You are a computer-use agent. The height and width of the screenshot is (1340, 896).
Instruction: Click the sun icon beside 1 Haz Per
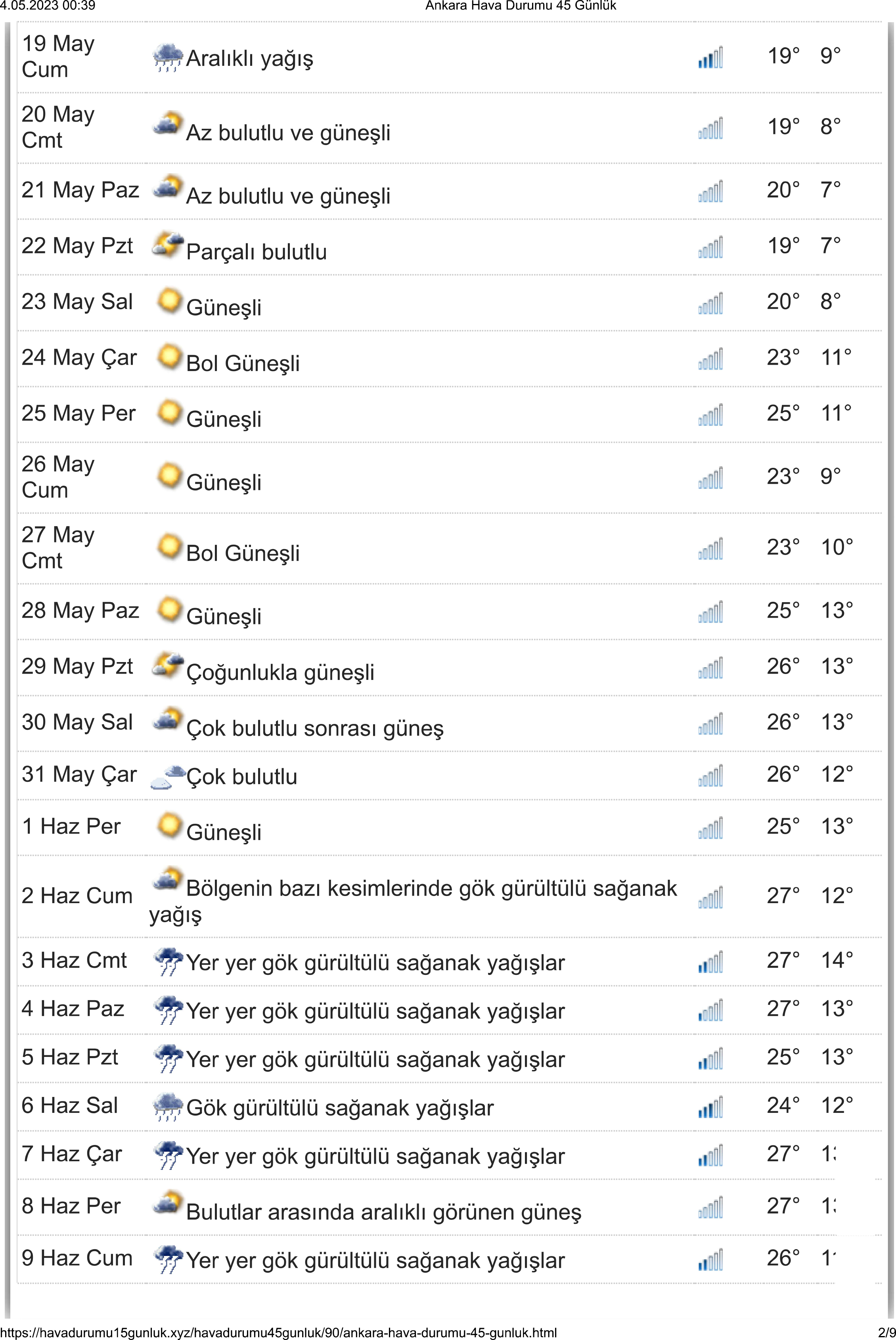[169, 825]
